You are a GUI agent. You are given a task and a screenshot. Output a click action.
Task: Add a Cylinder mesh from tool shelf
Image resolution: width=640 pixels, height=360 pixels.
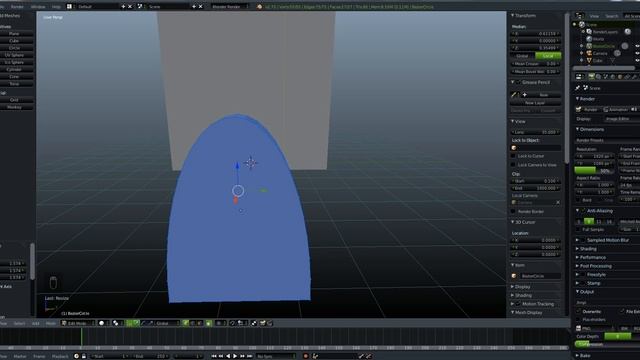pyautogui.click(x=14, y=69)
